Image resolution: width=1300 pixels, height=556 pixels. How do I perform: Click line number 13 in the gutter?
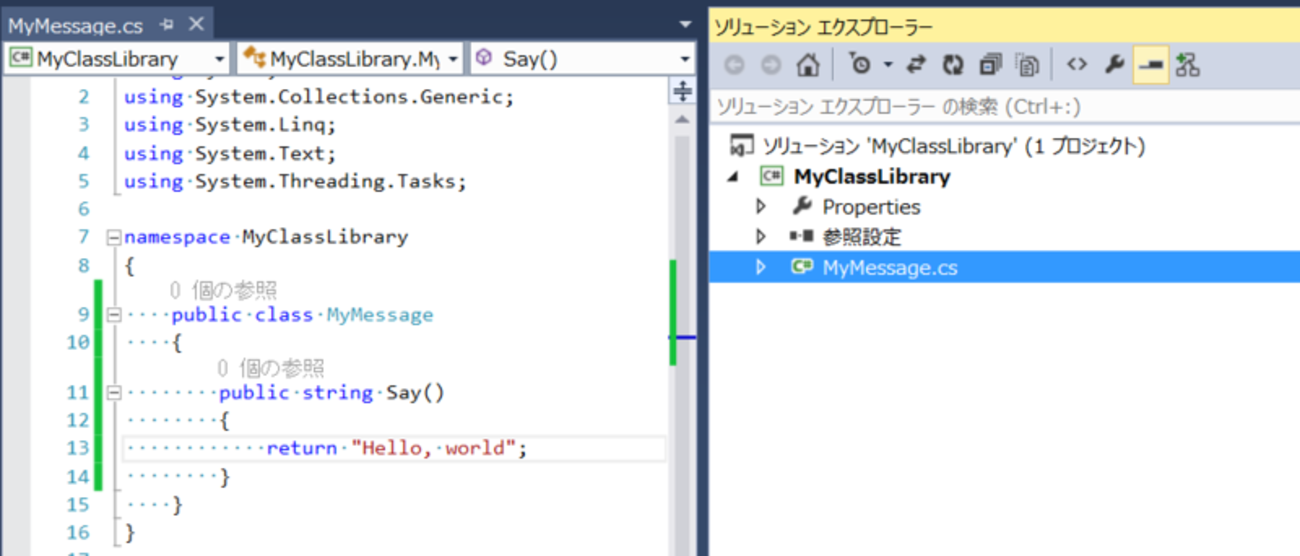coord(78,449)
